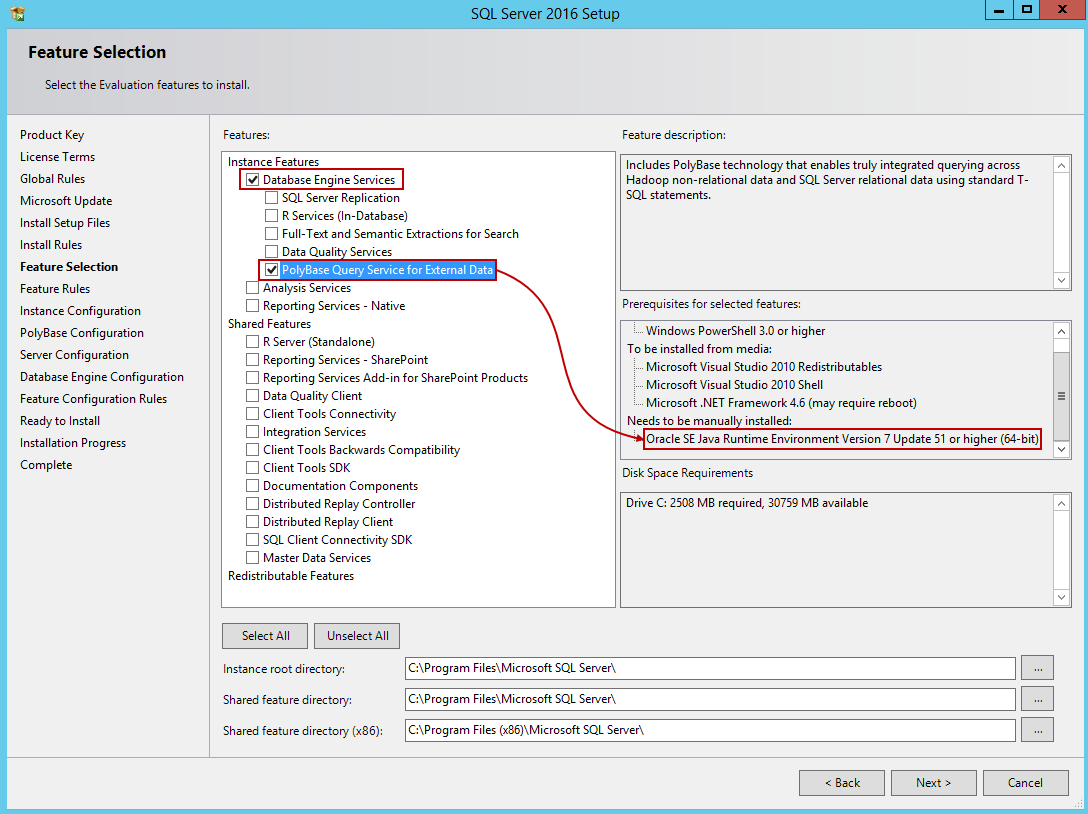Tick Documentation Components checkbox
The width and height of the screenshot is (1088, 814).
(253, 486)
